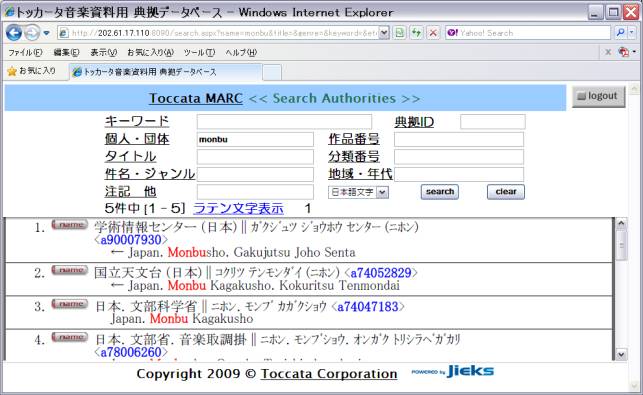
Task: Open authority record a74047183
Action: pyautogui.click(x=367, y=307)
